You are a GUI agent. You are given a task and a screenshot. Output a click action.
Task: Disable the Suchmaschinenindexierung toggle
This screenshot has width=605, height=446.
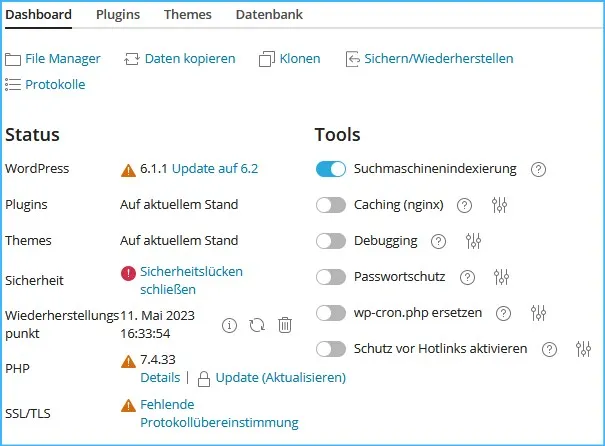click(331, 169)
